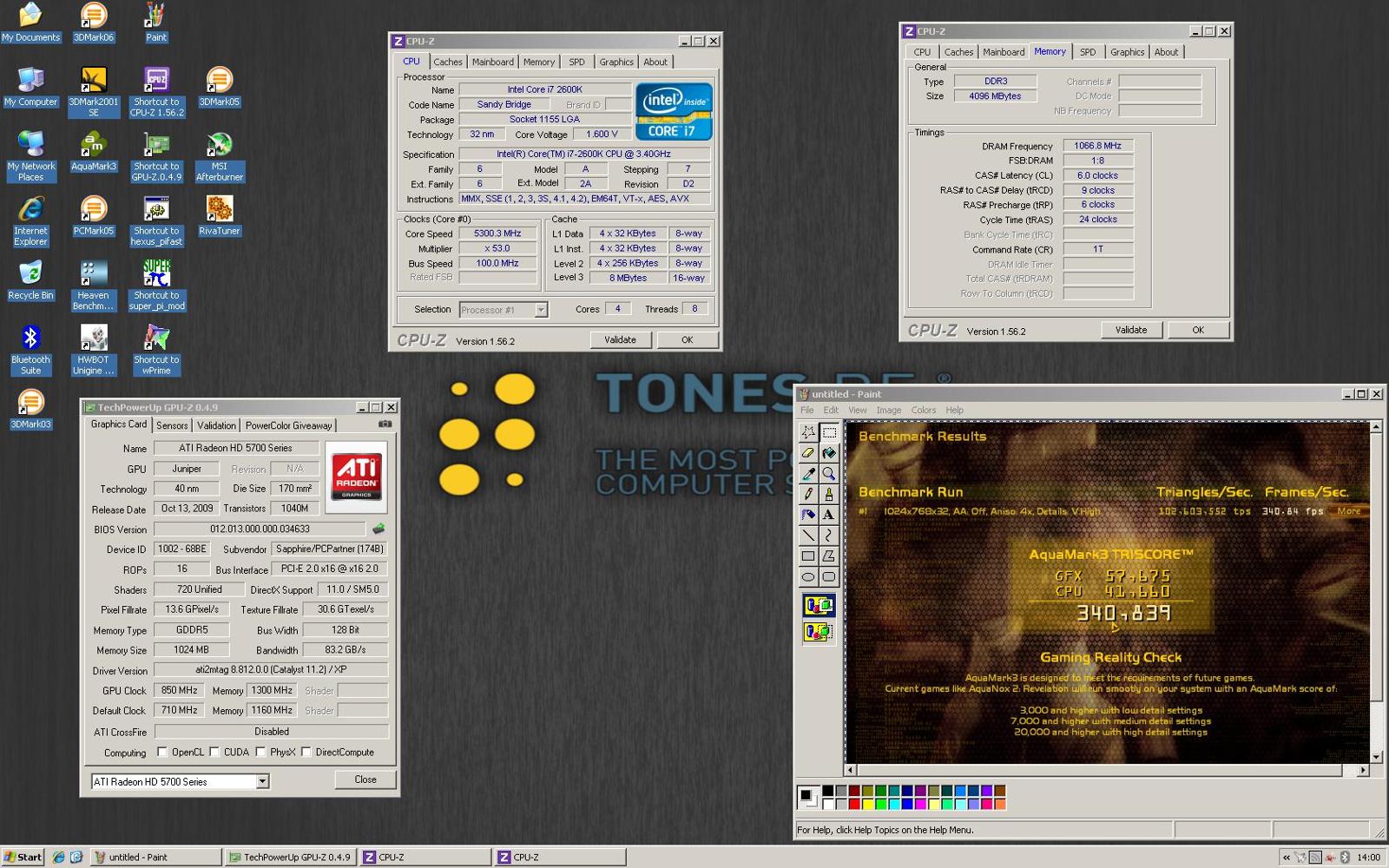Select the Airbrush tool in Paint
The image size is (1389, 868).
[x=808, y=515]
